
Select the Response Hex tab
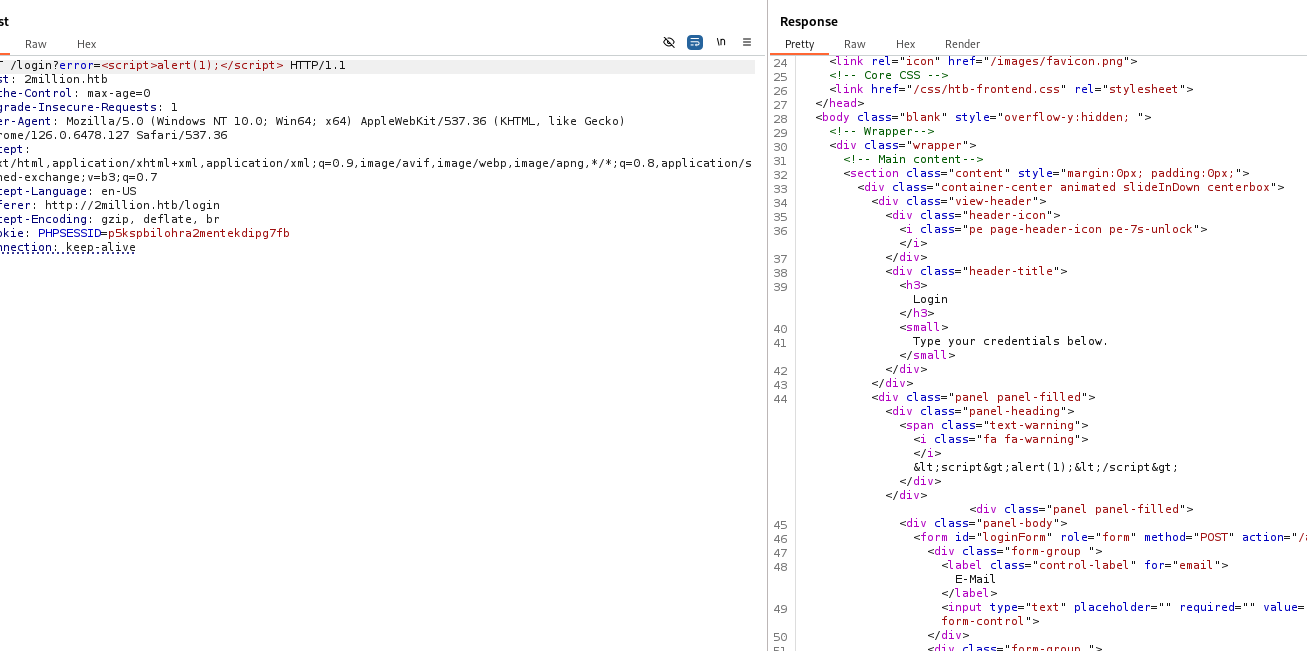coord(905,44)
